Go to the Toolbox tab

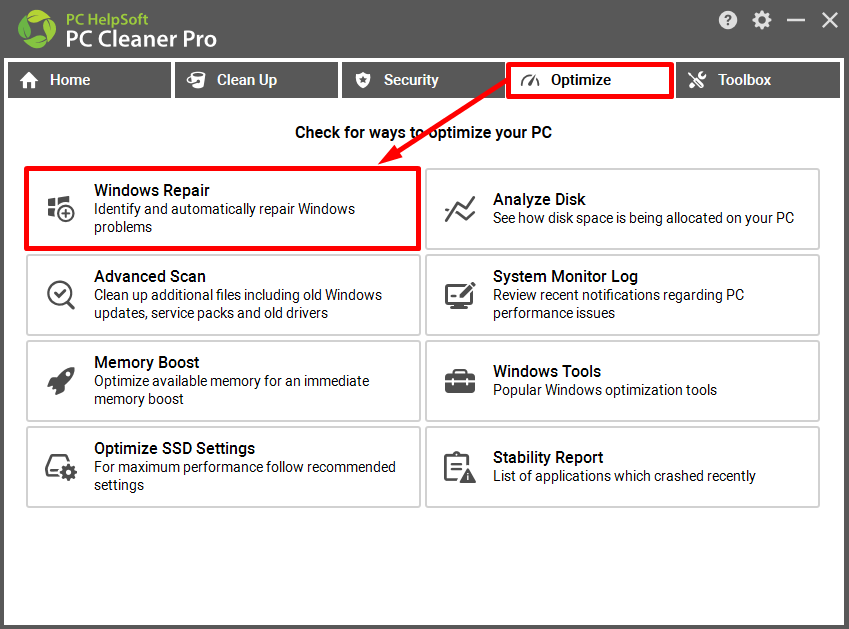pos(757,80)
